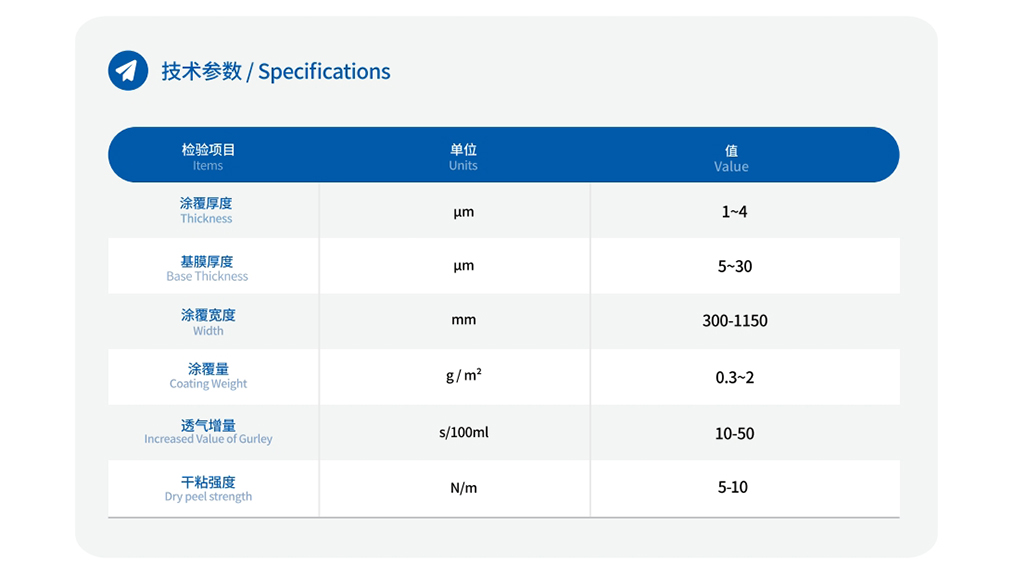Click the N/m unit cell
This screenshot has width=1013, height=576.
(464, 488)
